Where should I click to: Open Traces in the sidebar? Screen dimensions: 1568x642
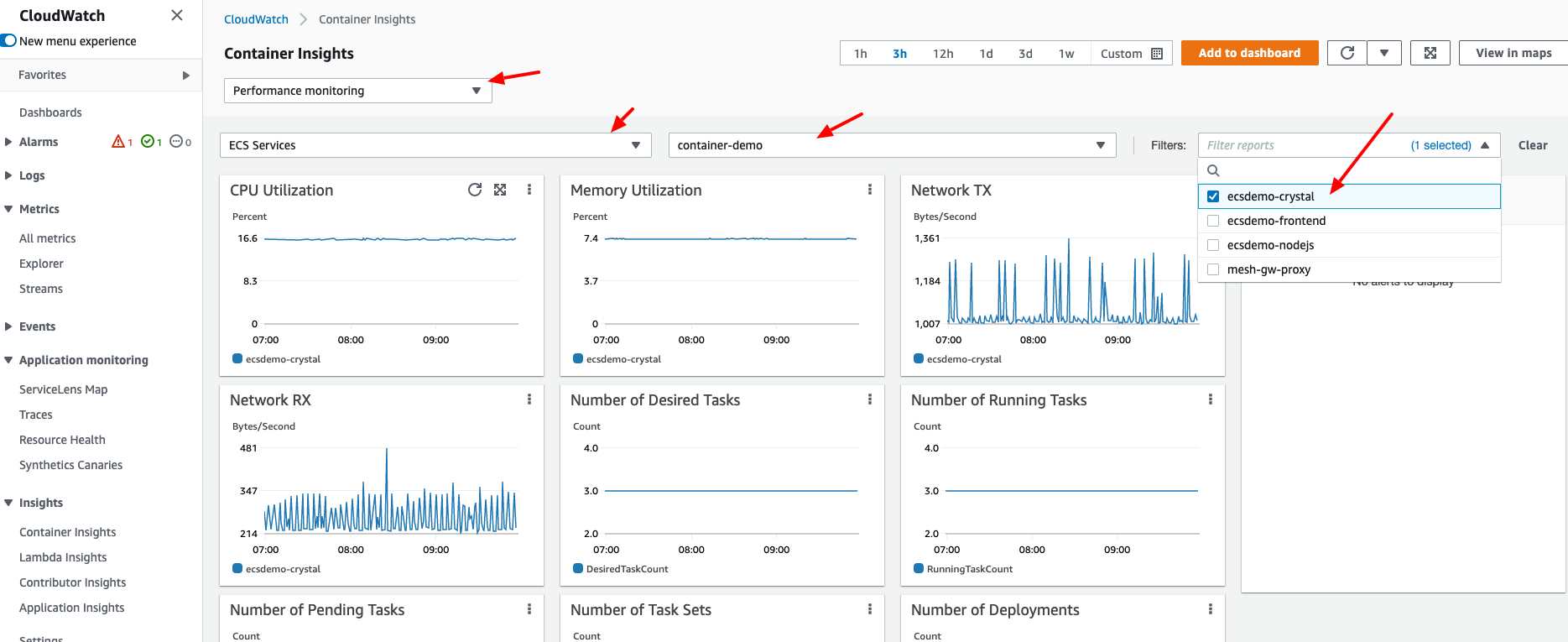(36, 415)
